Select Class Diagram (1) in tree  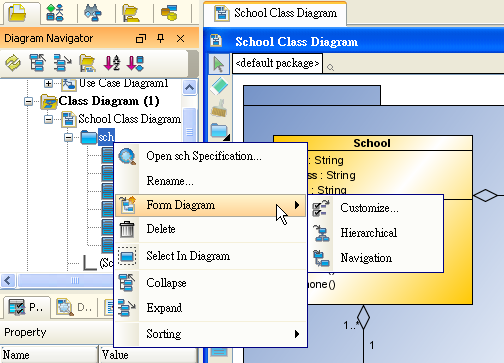(109, 101)
